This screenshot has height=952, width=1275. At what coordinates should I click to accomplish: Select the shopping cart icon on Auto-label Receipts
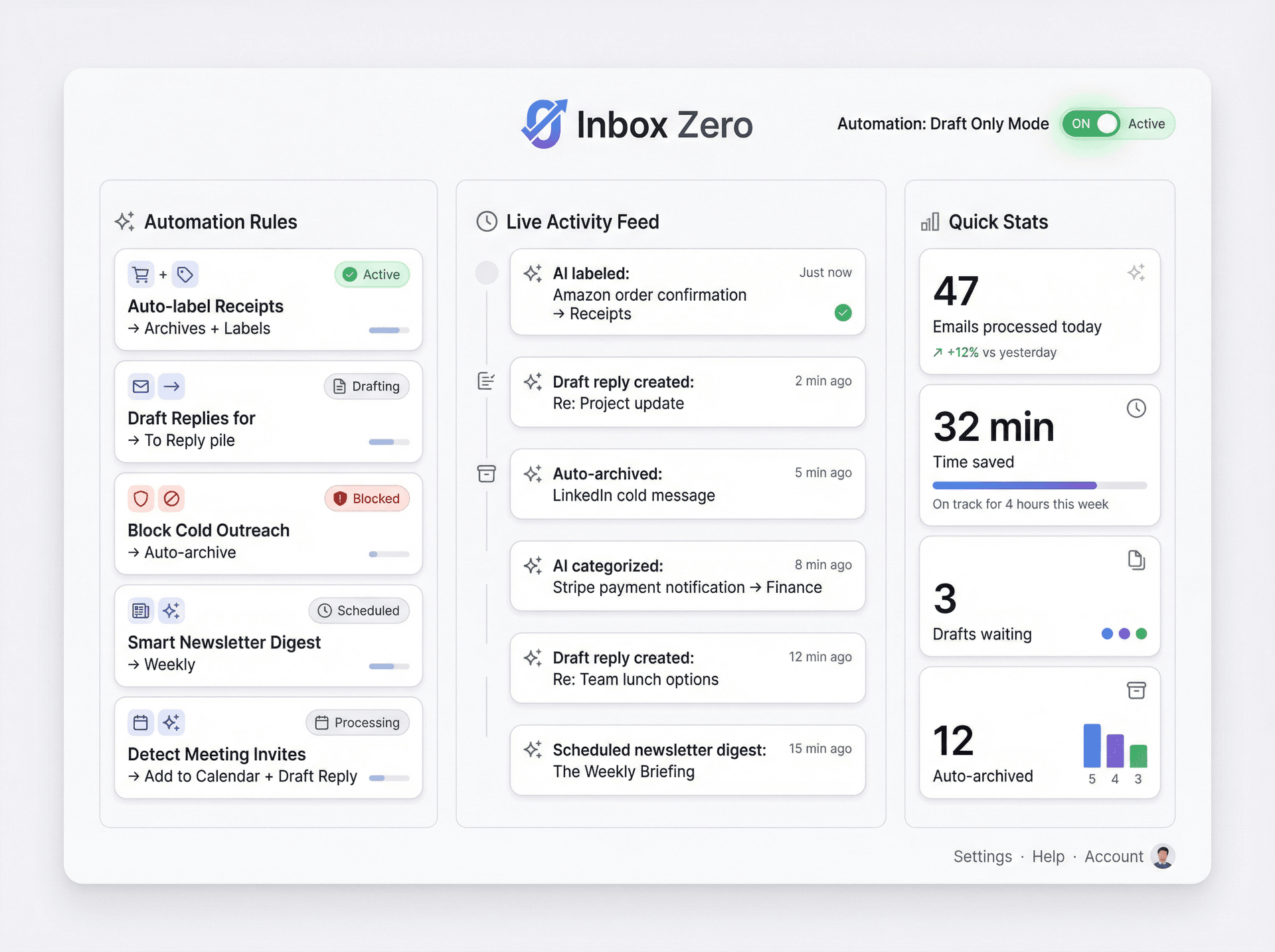pyautogui.click(x=141, y=274)
